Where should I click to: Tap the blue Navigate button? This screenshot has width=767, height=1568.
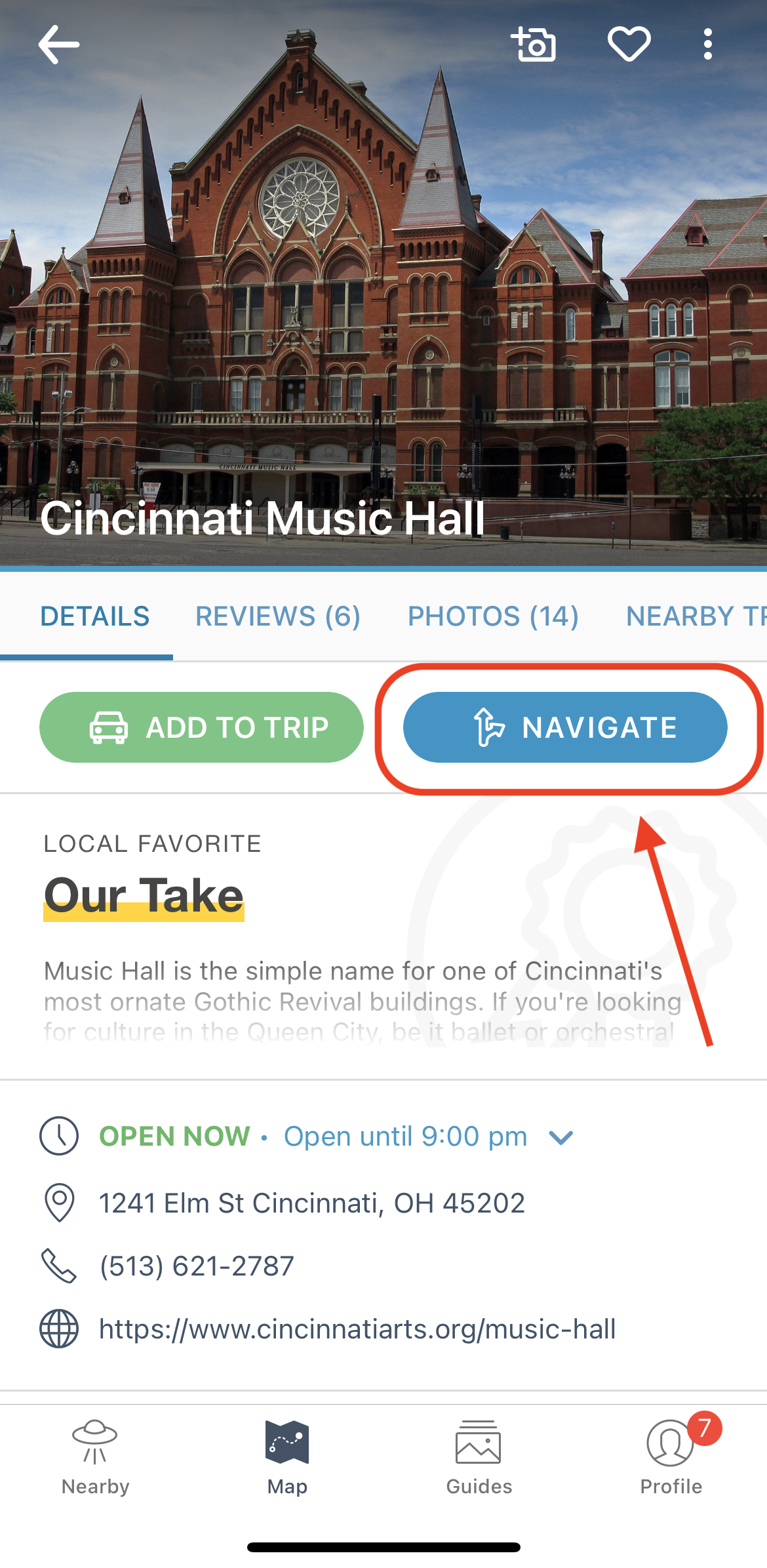565,727
